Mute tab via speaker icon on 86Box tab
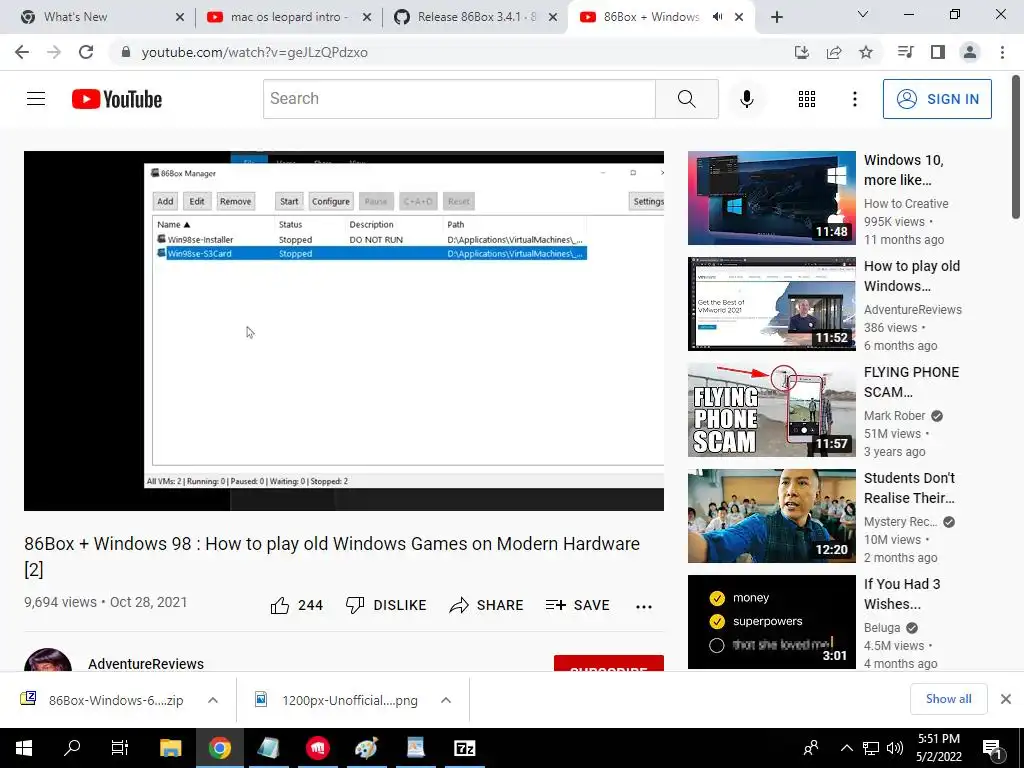This screenshot has height=768, width=1024. point(718,17)
